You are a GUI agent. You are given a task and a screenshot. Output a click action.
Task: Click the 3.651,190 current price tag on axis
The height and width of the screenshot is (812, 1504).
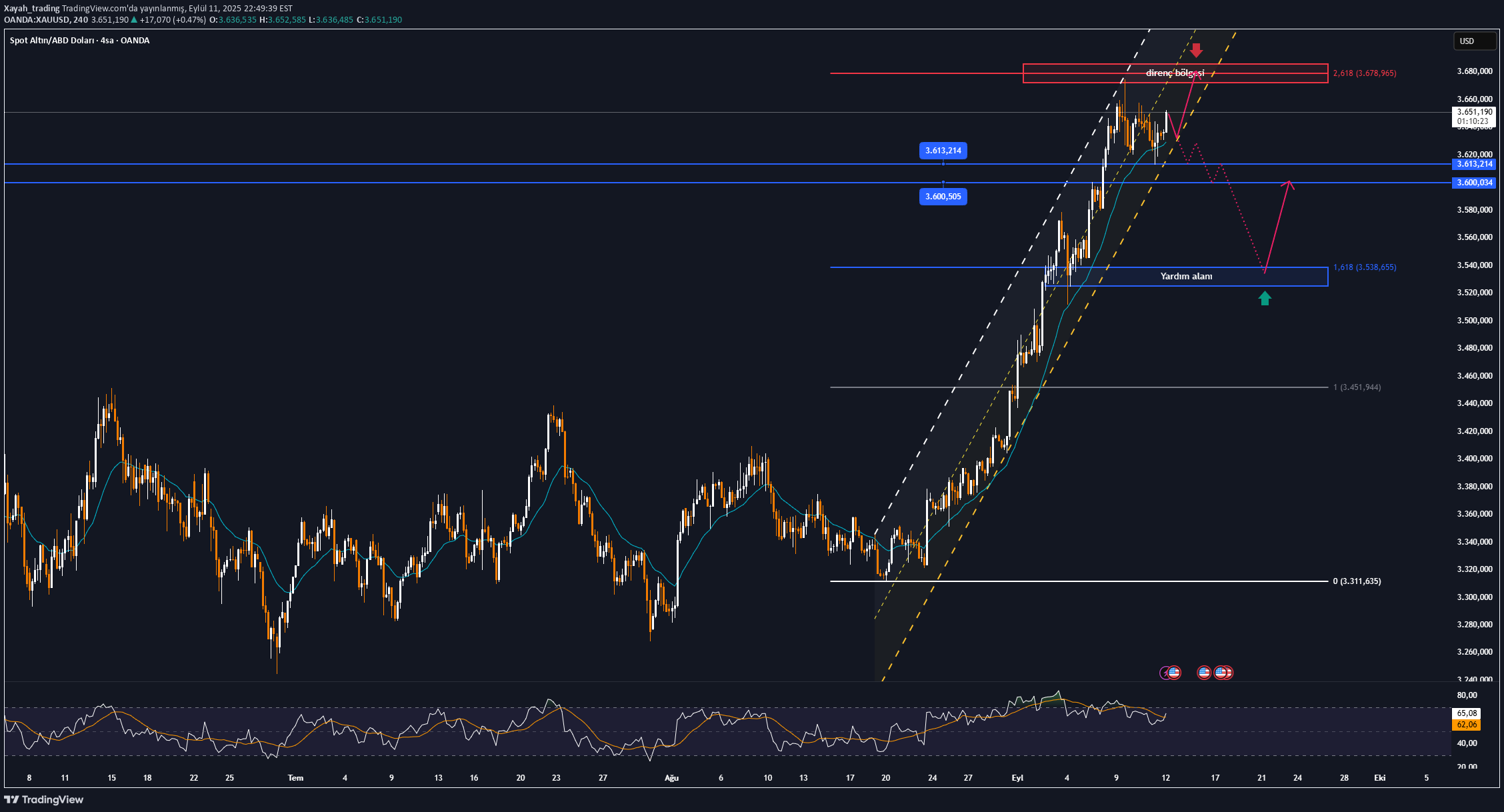pos(1474,112)
